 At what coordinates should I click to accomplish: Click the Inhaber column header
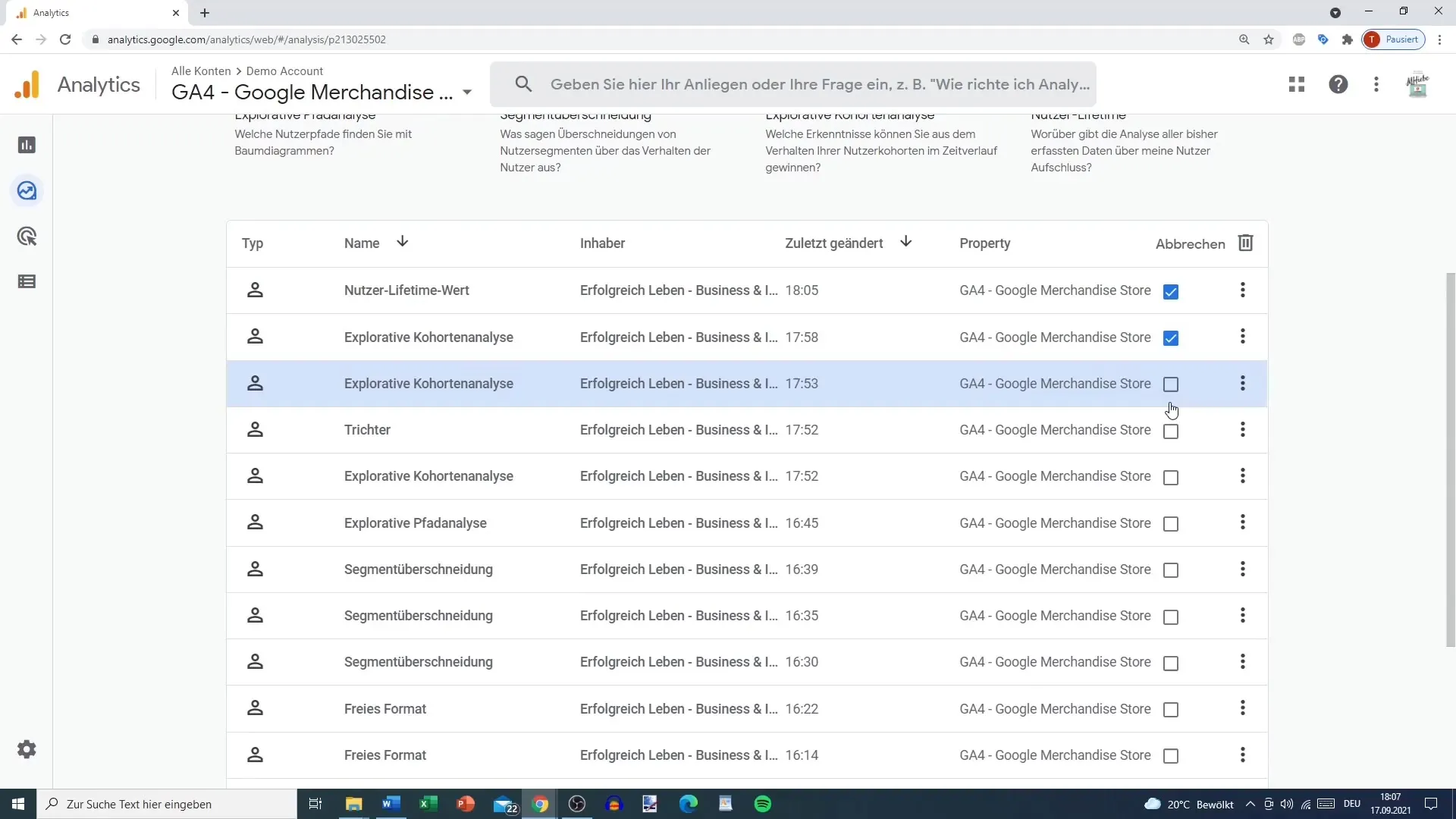(602, 243)
